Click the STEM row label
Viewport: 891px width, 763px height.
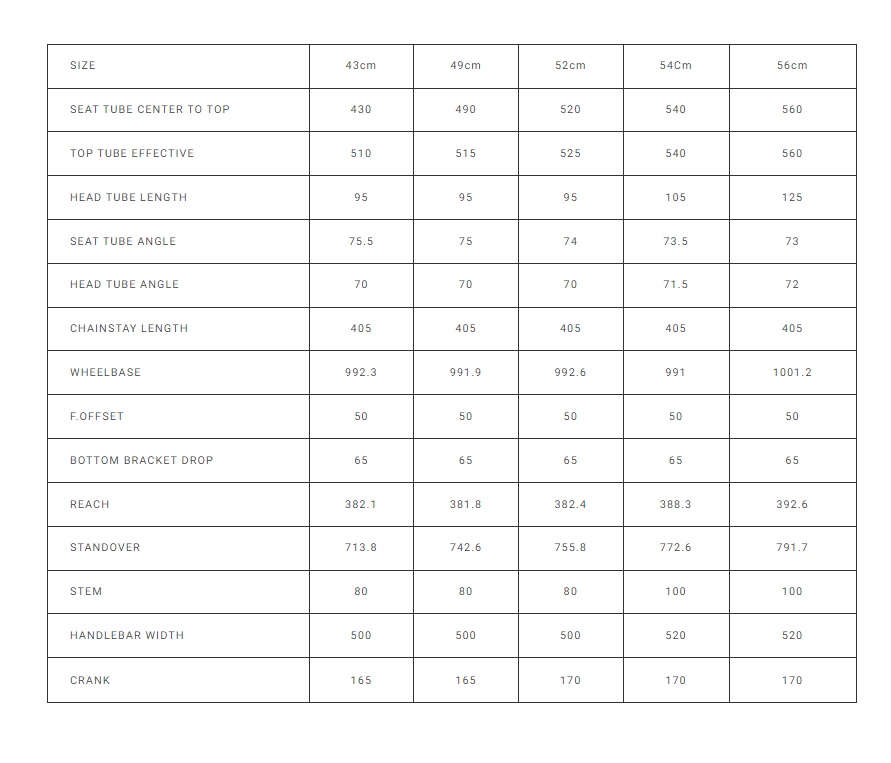pos(86,592)
